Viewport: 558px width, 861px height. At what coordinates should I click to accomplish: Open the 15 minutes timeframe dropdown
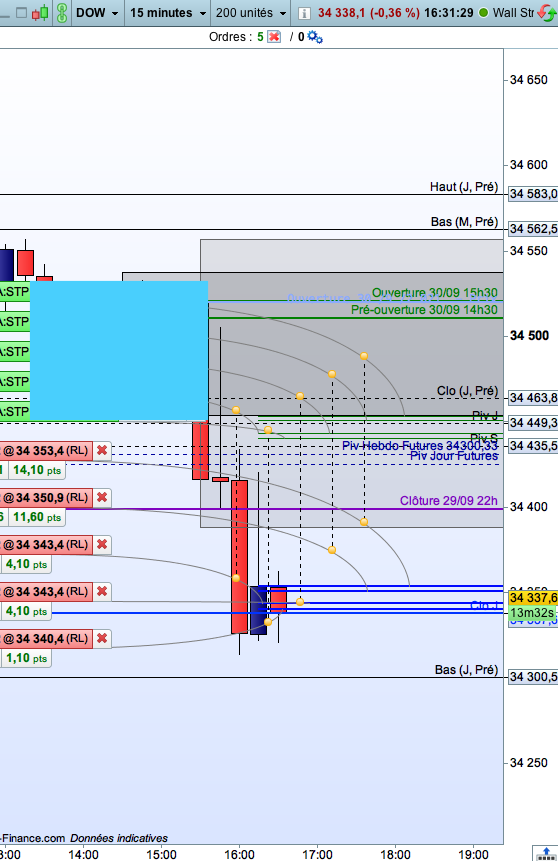168,13
